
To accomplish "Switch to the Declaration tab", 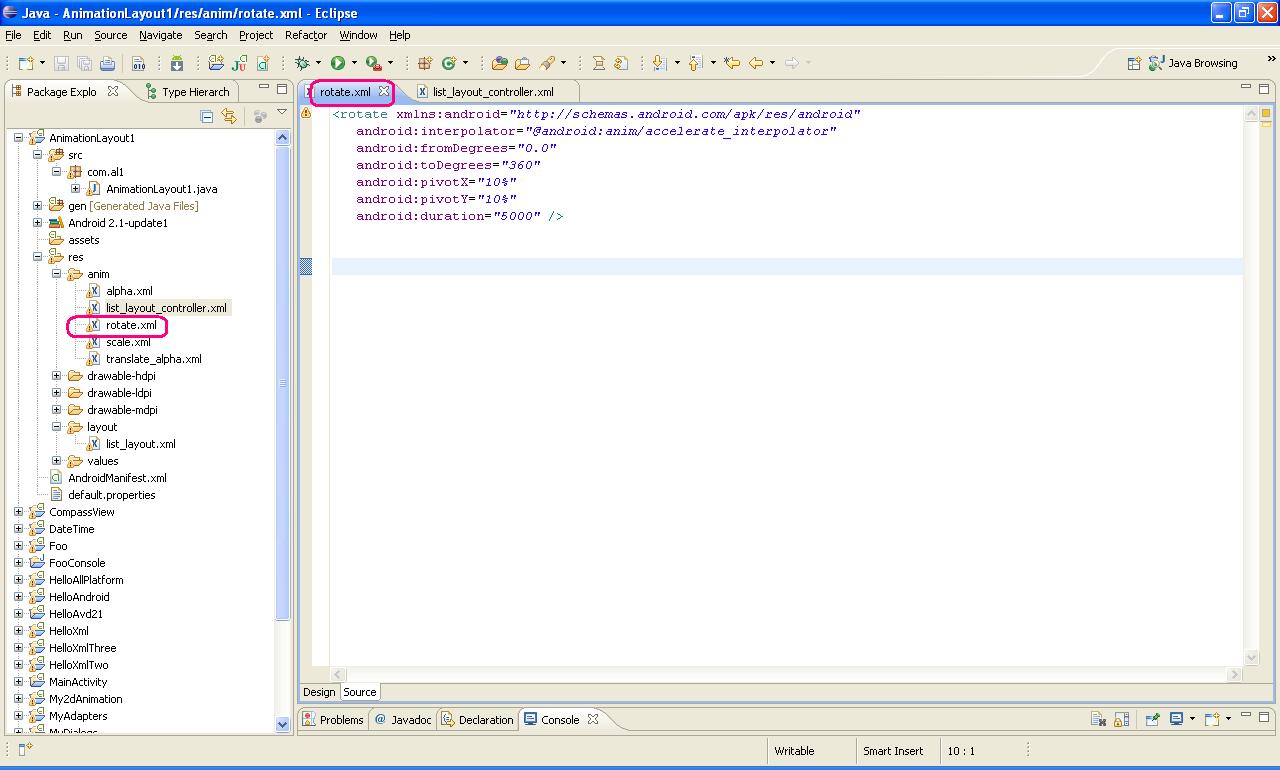I will [478, 720].
